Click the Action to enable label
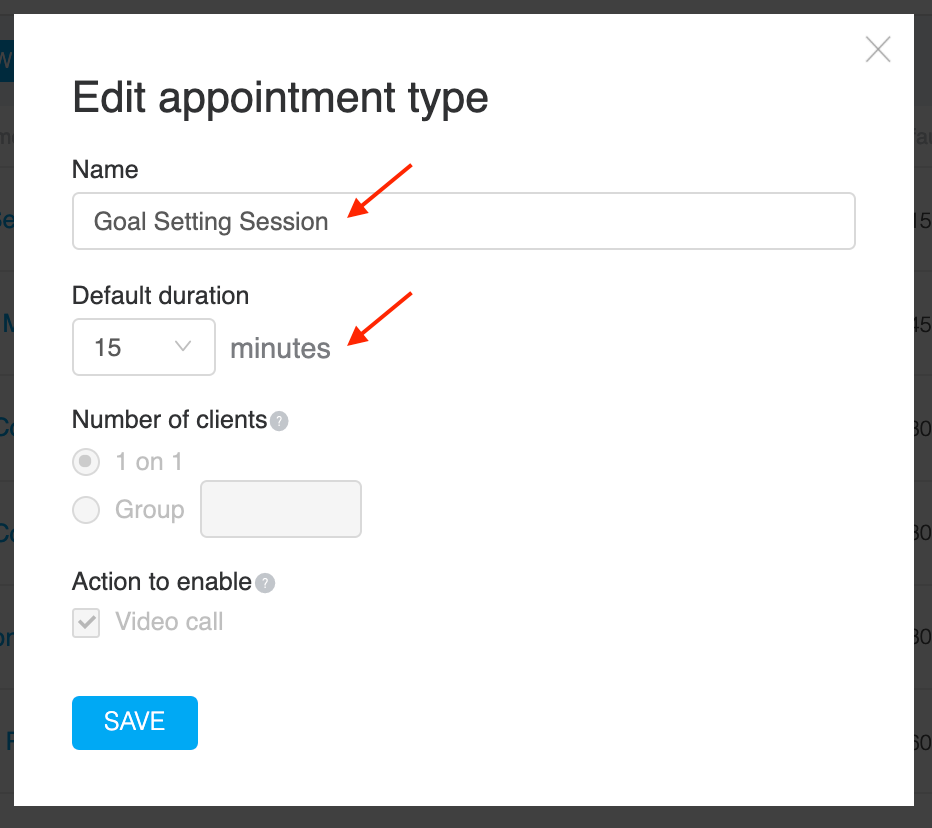 (162, 581)
